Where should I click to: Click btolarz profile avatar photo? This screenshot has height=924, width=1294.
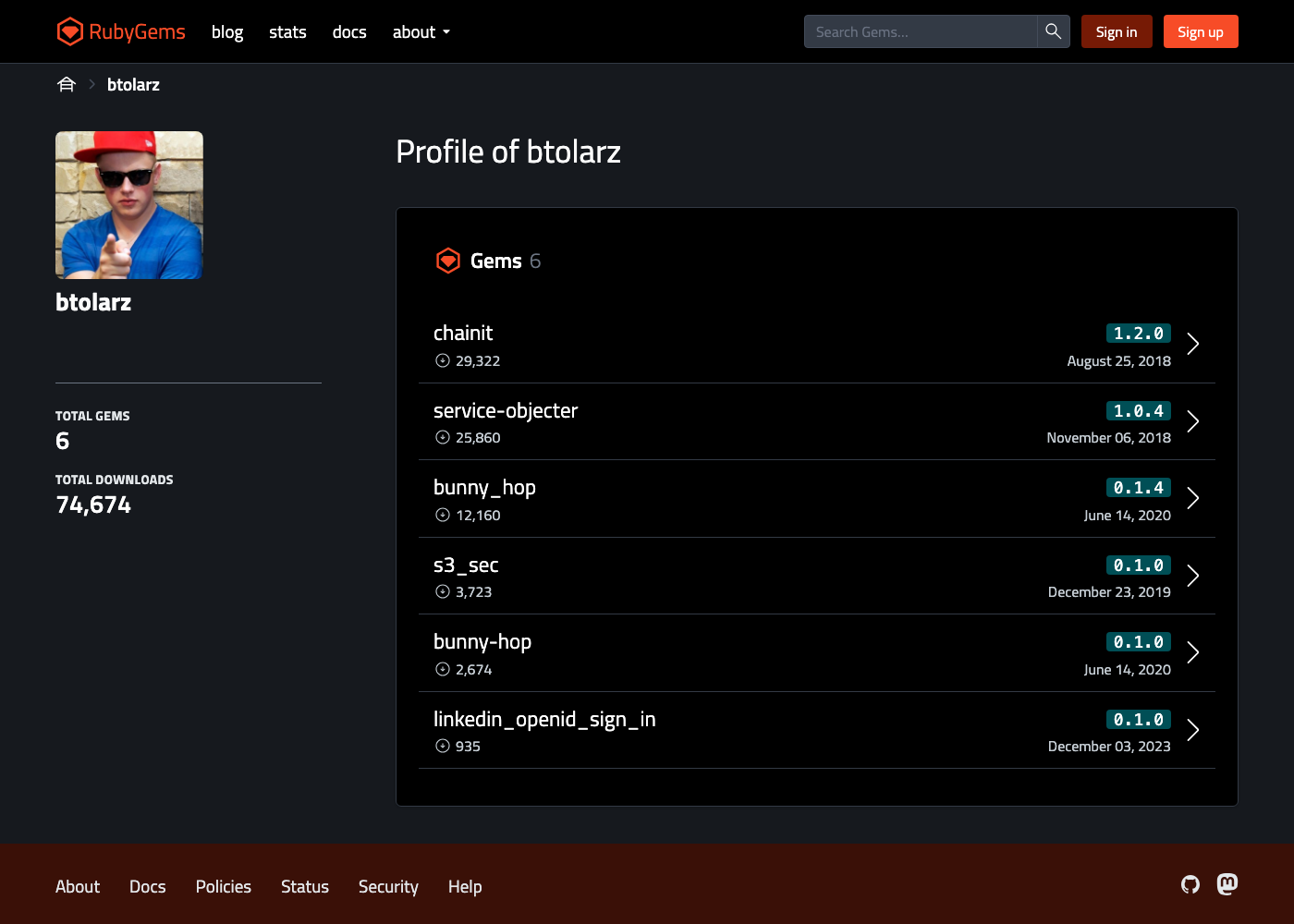pos(129,205)
